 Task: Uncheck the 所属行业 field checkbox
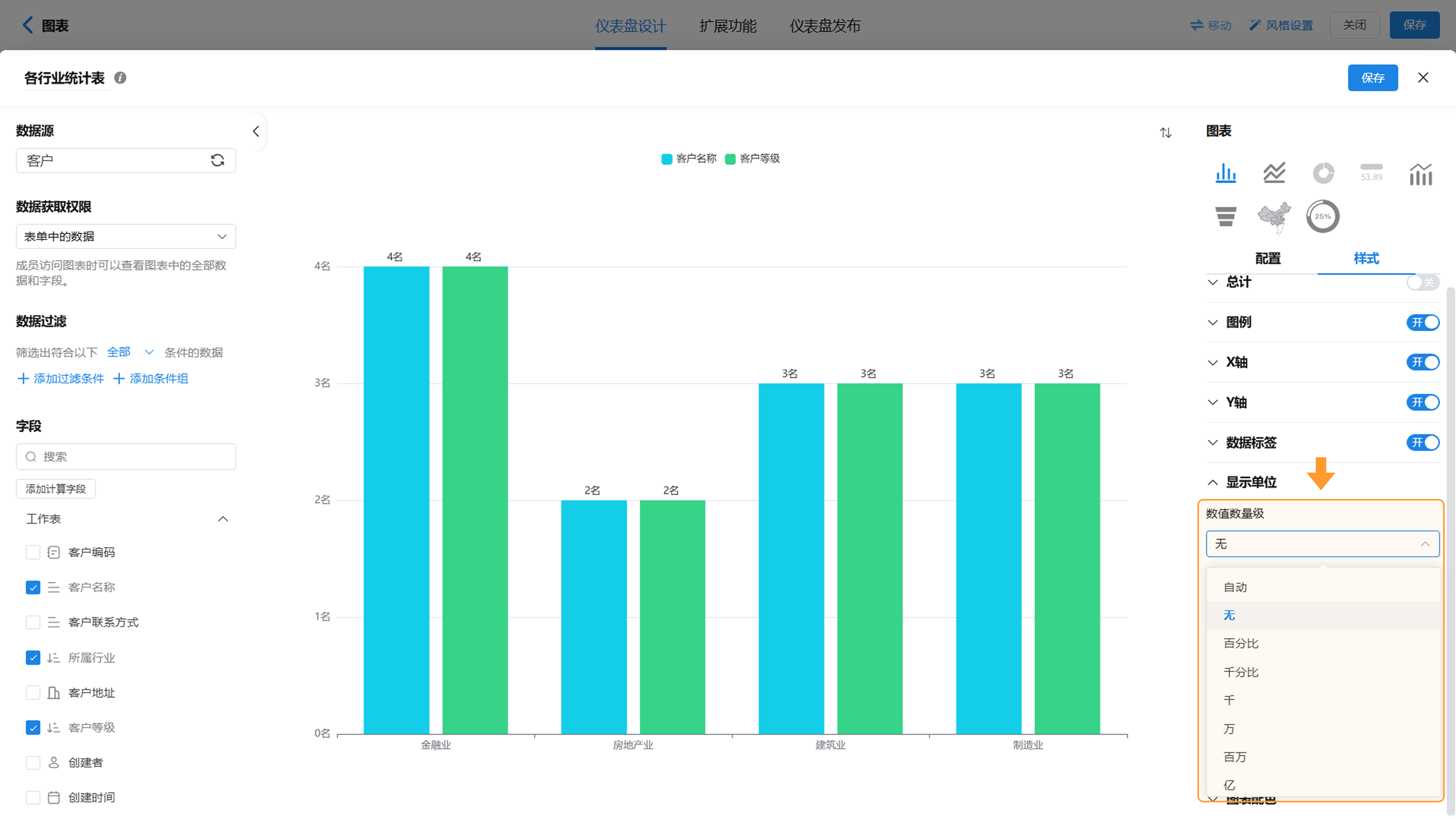coord(33,657)
